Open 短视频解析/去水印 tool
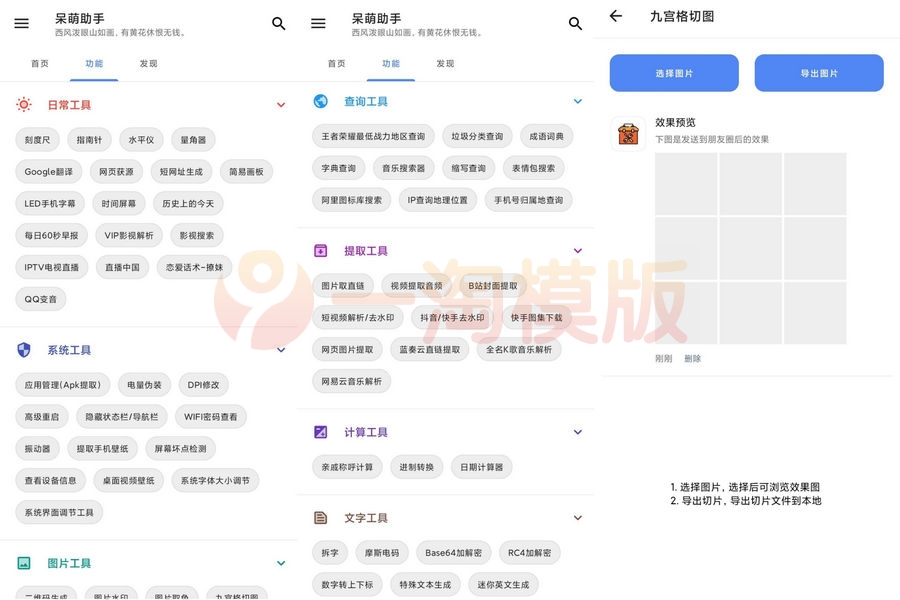The height and width of the screenshot is (600, 900). (x=358, y=318)
